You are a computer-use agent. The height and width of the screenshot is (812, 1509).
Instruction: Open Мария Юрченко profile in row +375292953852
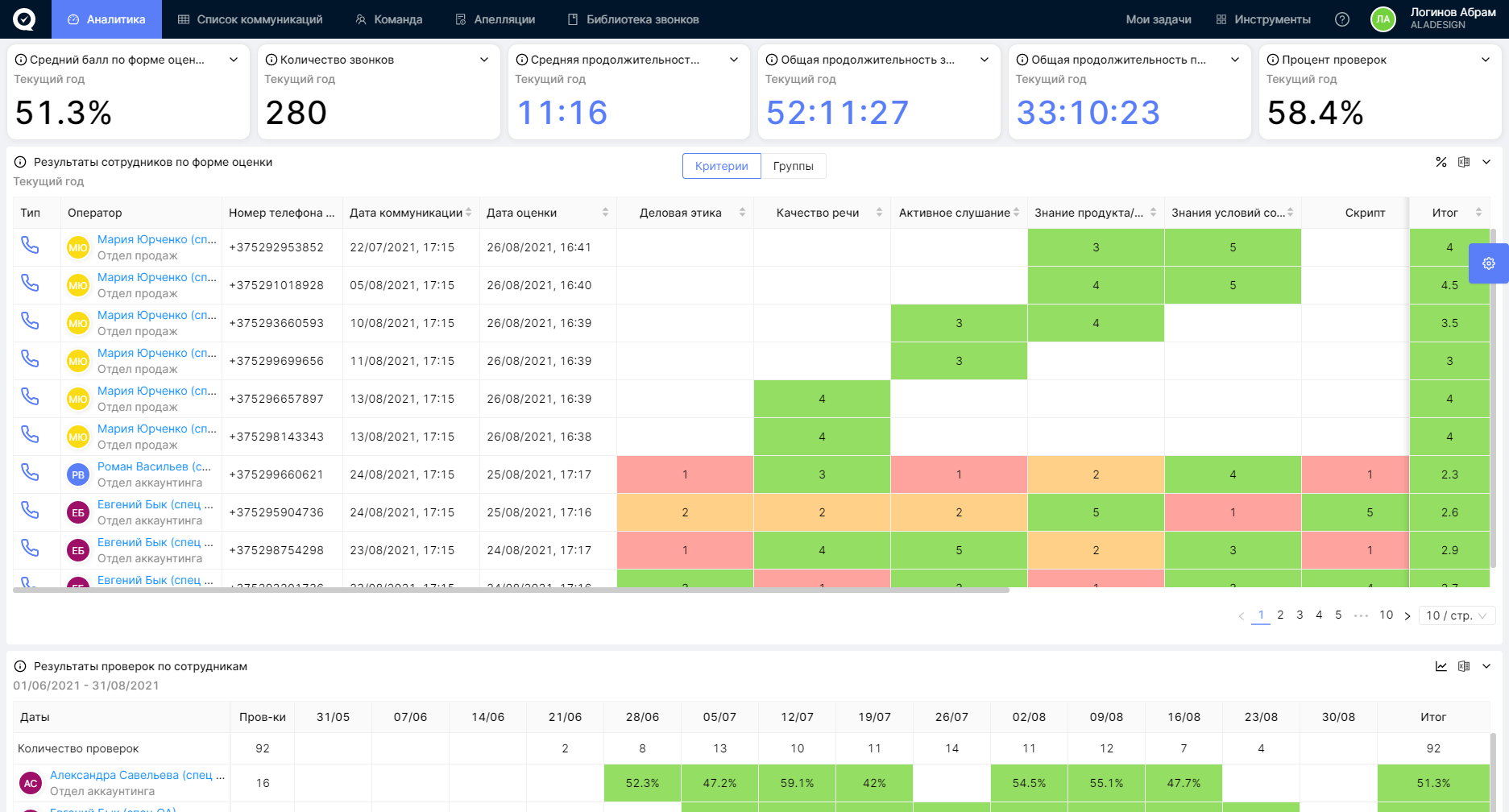pos(157,239)
